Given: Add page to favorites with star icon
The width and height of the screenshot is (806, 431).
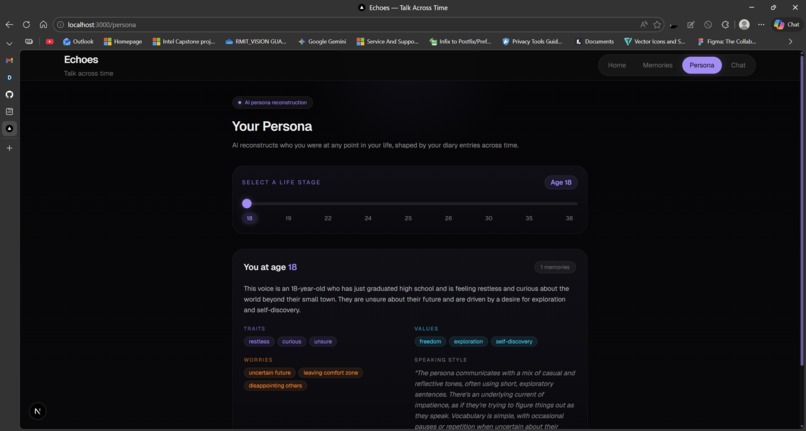Looking at the screenshot, I should [657, 25].
